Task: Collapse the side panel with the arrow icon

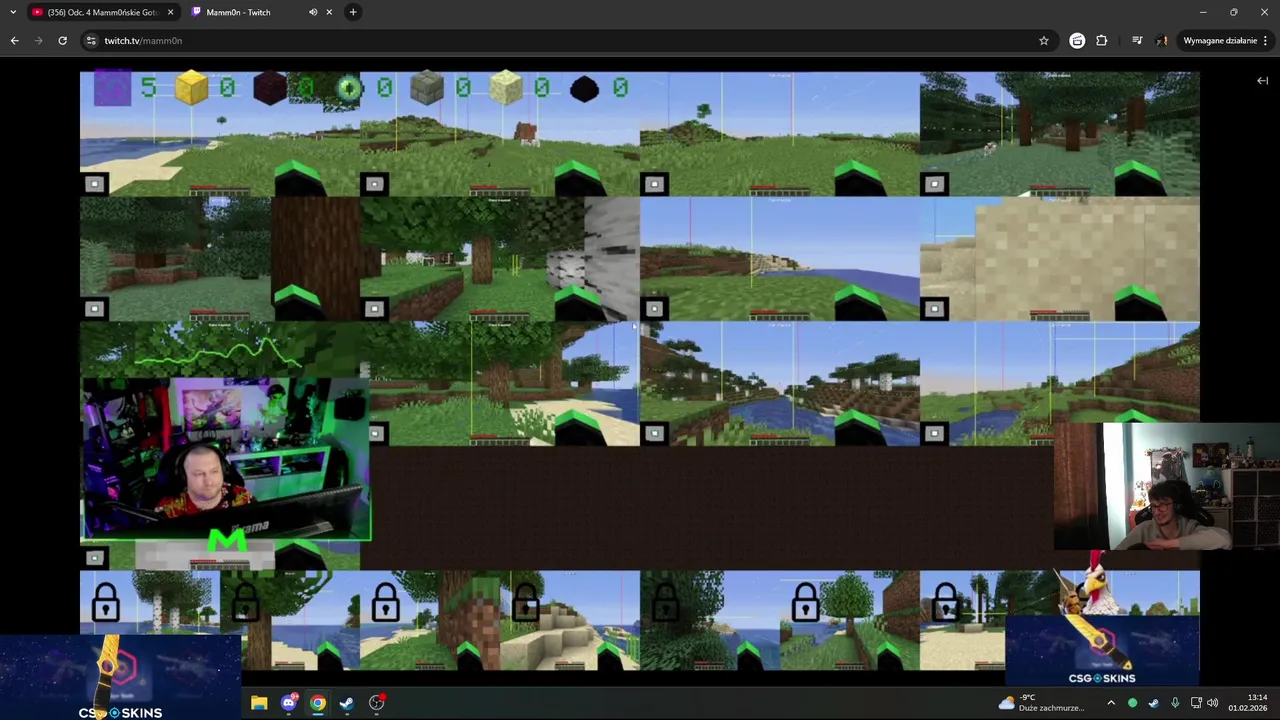Action: [x=1262, y=81]
